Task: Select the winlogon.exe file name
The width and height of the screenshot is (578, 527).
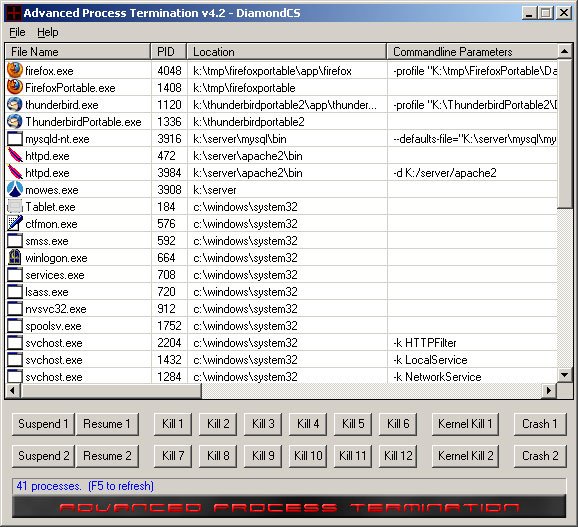Action: click(x=56, y=258)
